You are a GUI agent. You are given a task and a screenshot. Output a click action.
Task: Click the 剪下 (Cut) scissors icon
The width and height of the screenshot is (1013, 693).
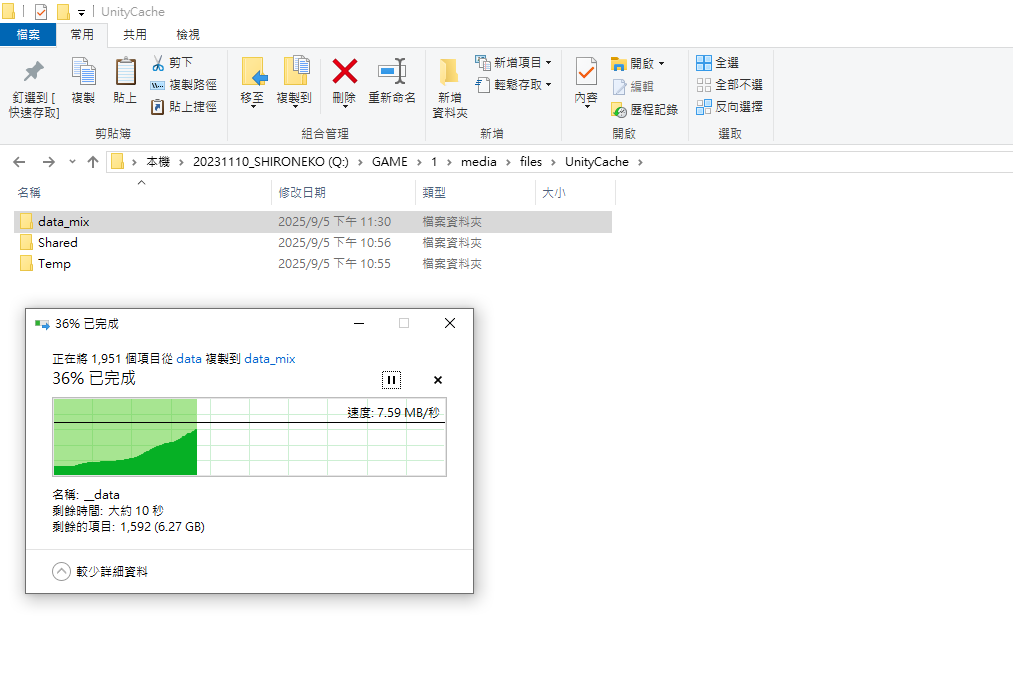point(158,63)
